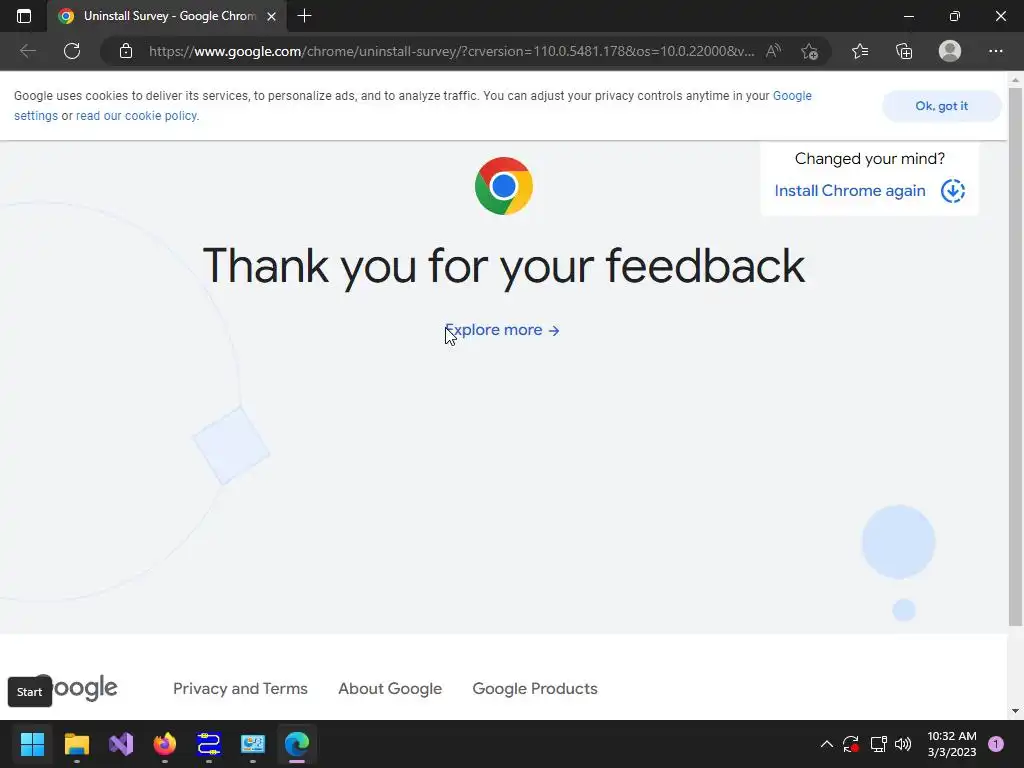Open the monitor-icon app in taskbar
Viewport: 1024px width, 768px height.
click(x=253, y=744)
